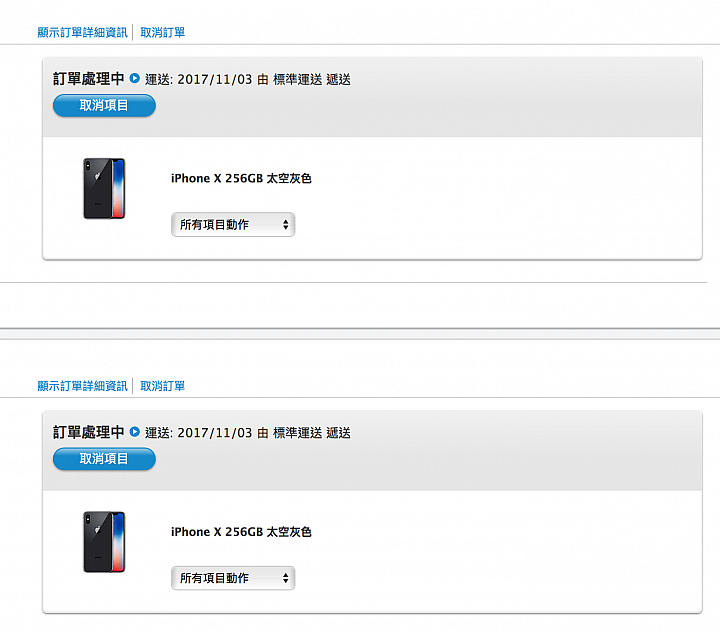The height and width of the screenshot is (632, 720).
Task: Open the first 顯示訂單詳細資訊 link
Action: (82, 32)
